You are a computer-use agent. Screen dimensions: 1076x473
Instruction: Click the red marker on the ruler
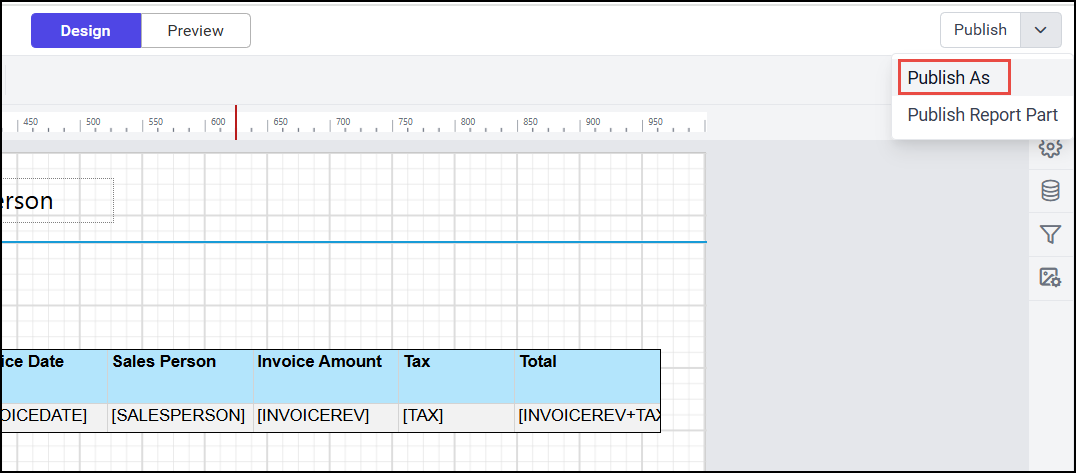(236, 122)
